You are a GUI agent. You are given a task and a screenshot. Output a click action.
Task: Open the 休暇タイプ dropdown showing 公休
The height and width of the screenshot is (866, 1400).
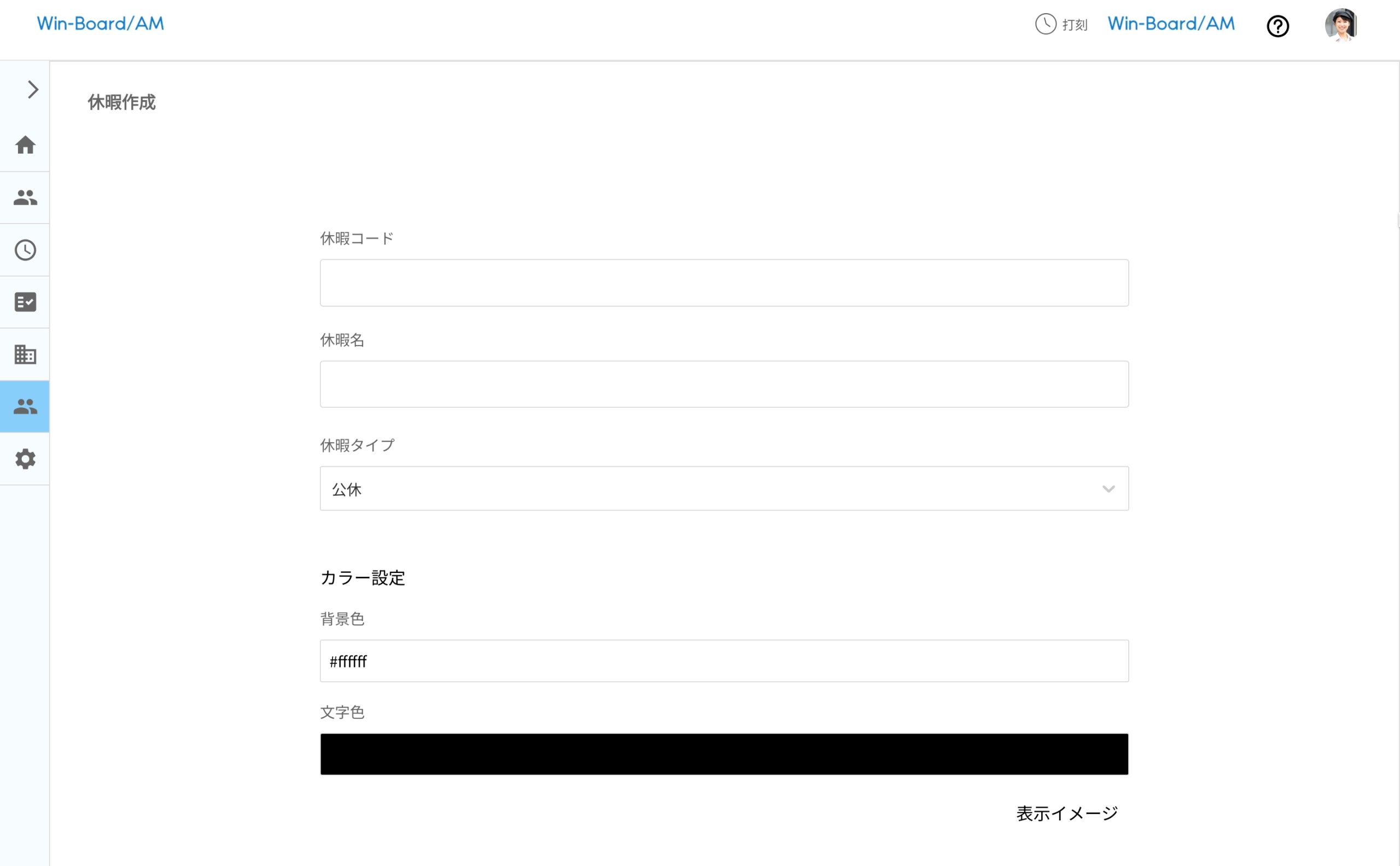[724, 488]
